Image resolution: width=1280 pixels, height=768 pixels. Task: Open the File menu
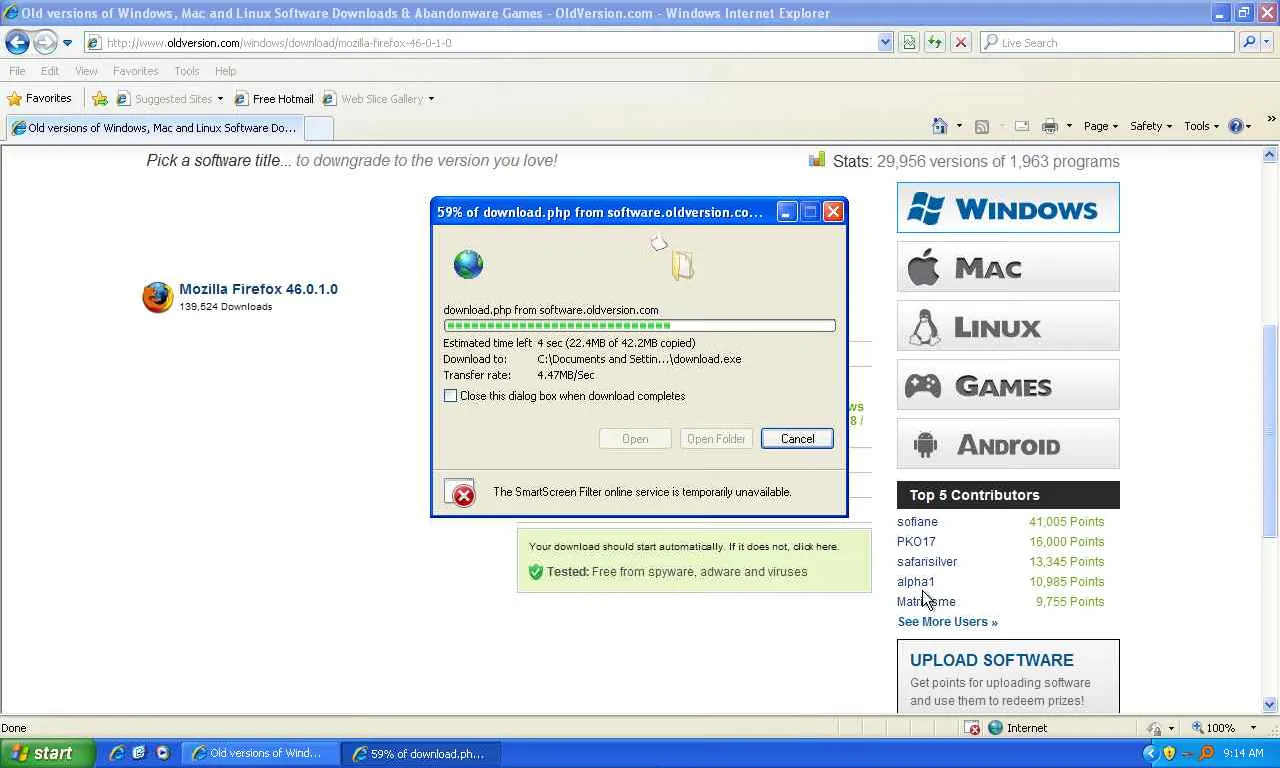click(x=17, y=71)
